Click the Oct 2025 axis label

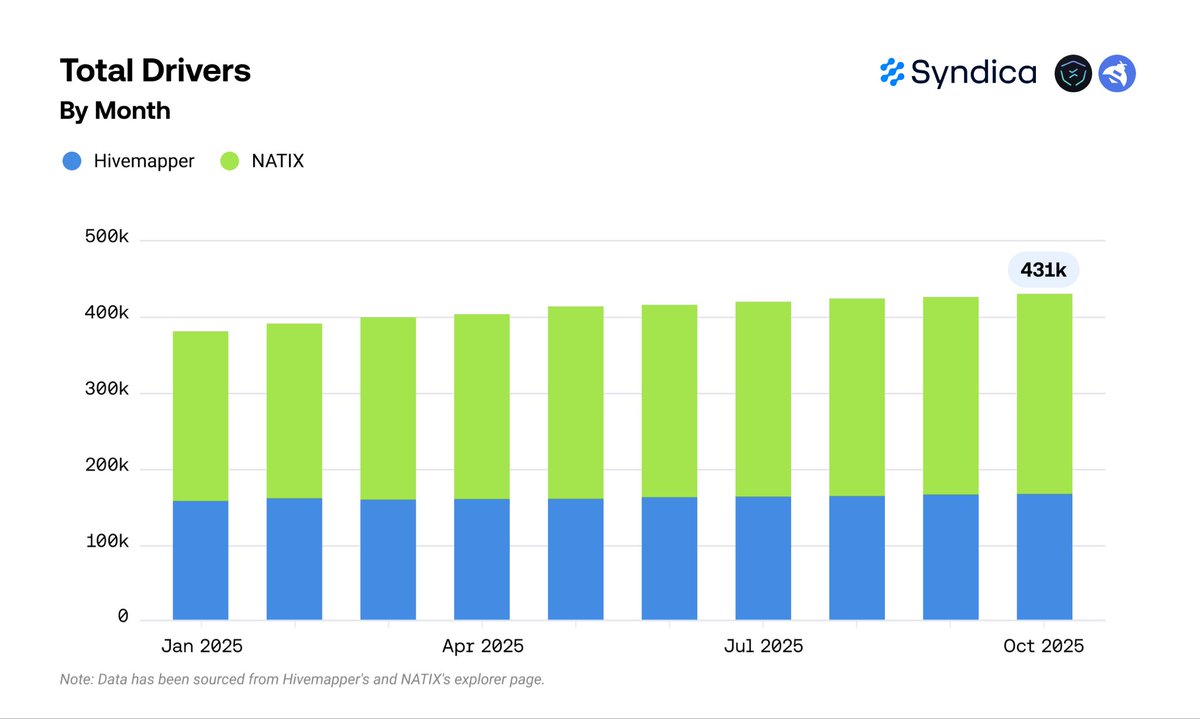(x=1044, y=647)
